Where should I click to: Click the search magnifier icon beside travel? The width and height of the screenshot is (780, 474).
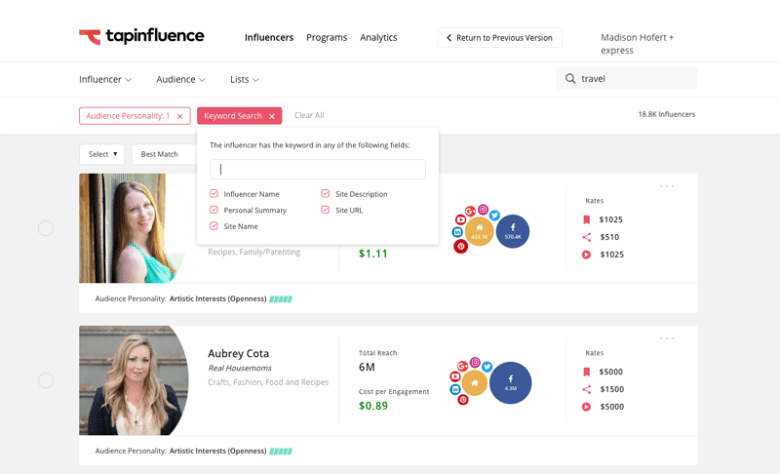[570, 79]
